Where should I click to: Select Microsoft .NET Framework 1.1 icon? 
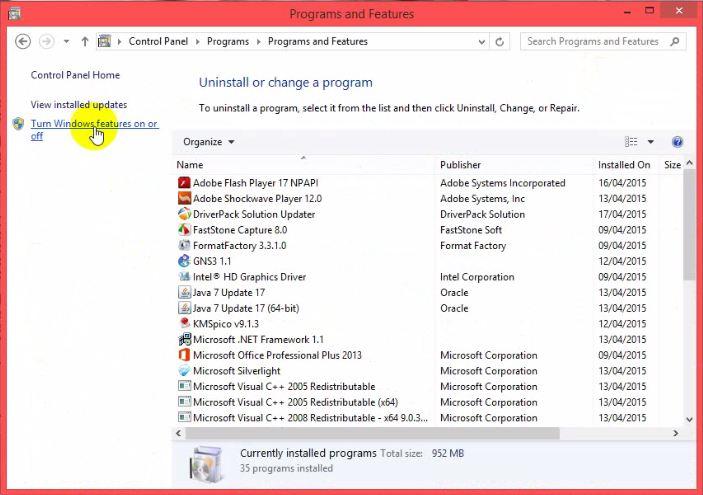pyautogui.click(x=184, y=339)
